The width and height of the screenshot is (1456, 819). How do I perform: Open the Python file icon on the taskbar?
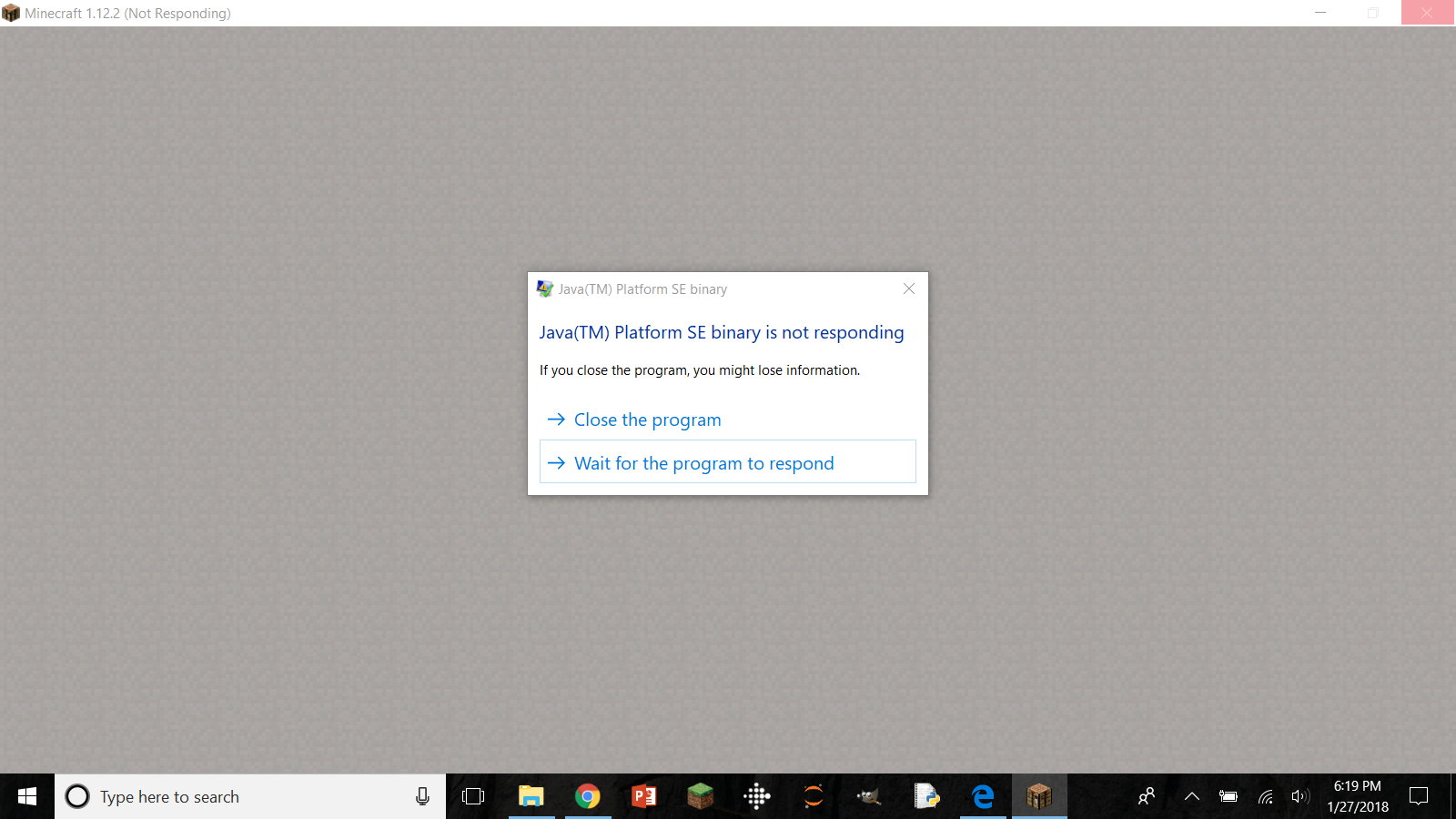(x=926, y=796)
